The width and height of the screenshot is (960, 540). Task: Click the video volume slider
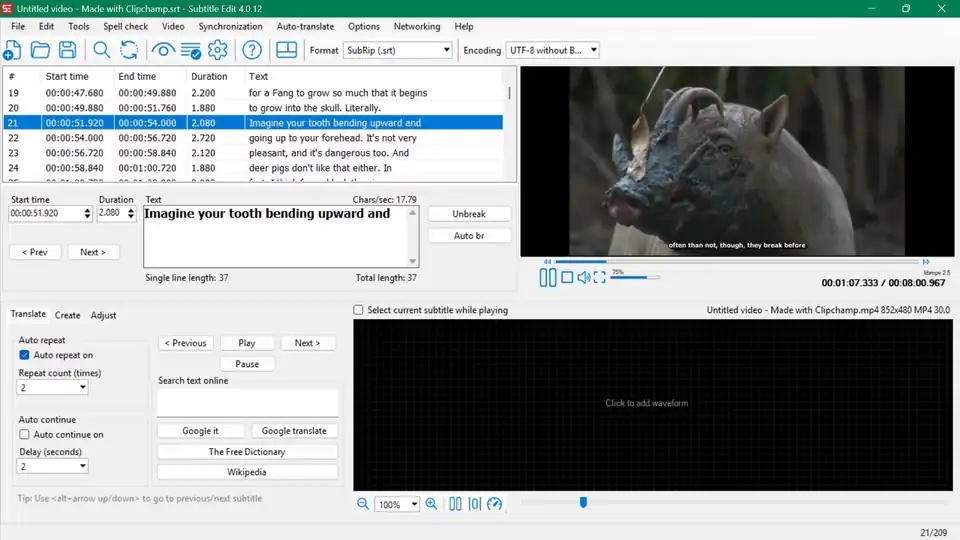coord(635,277)
